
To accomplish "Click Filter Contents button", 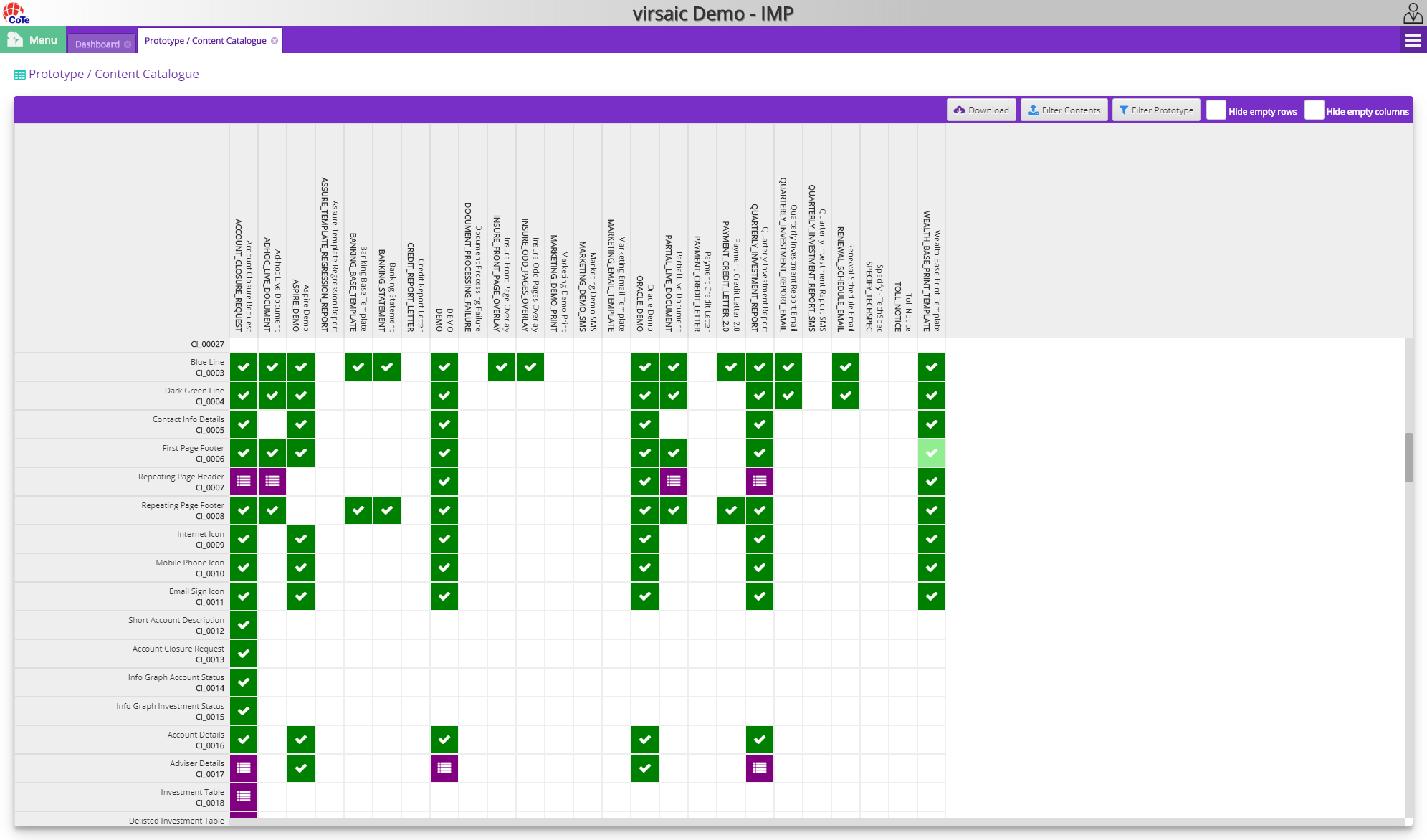I will pyautogui.click(x=1063, y=109).
